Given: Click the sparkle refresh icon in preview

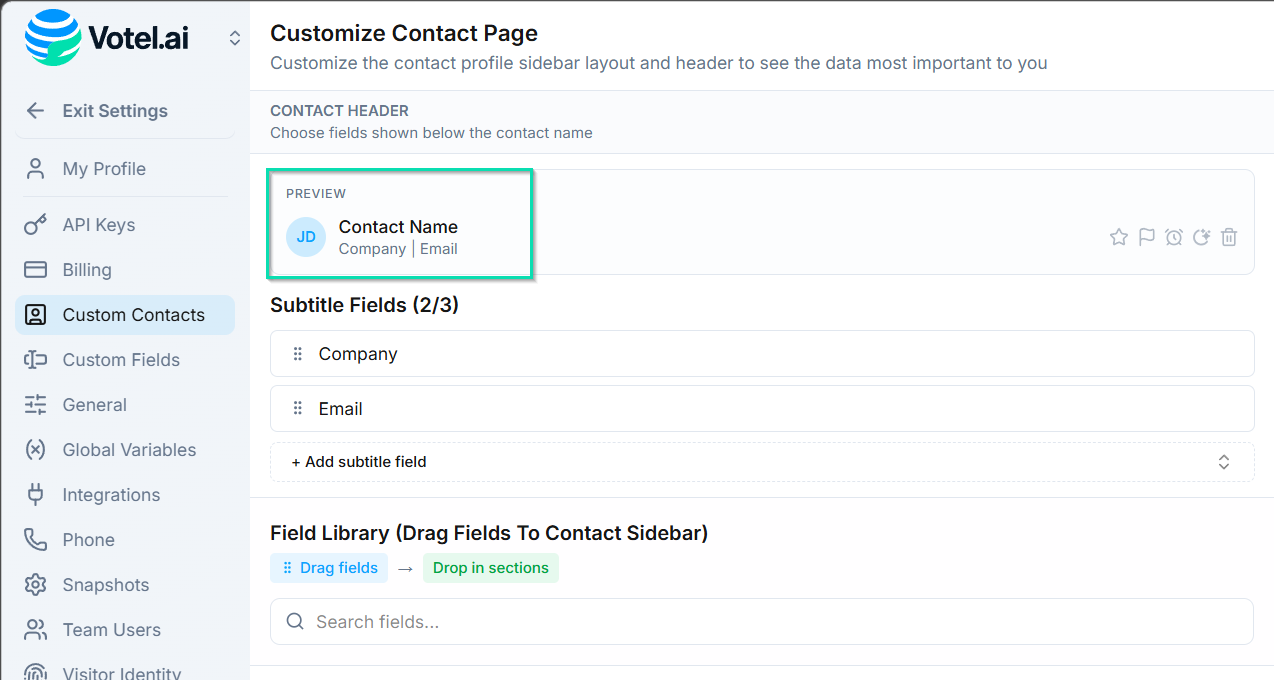Looking at the screenshot, I should 1202,237.
